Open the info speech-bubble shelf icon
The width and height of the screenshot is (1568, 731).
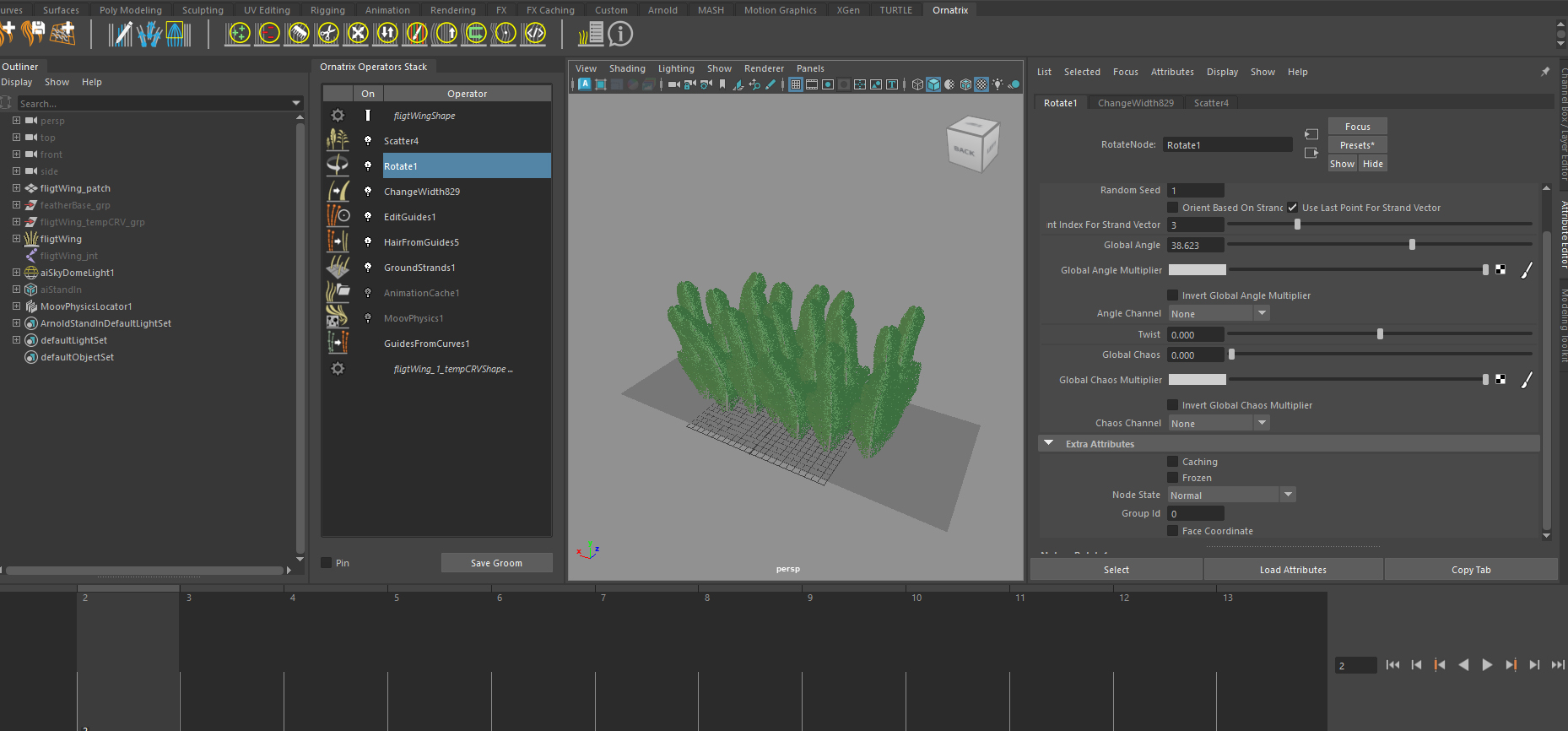tap(620, 34)
